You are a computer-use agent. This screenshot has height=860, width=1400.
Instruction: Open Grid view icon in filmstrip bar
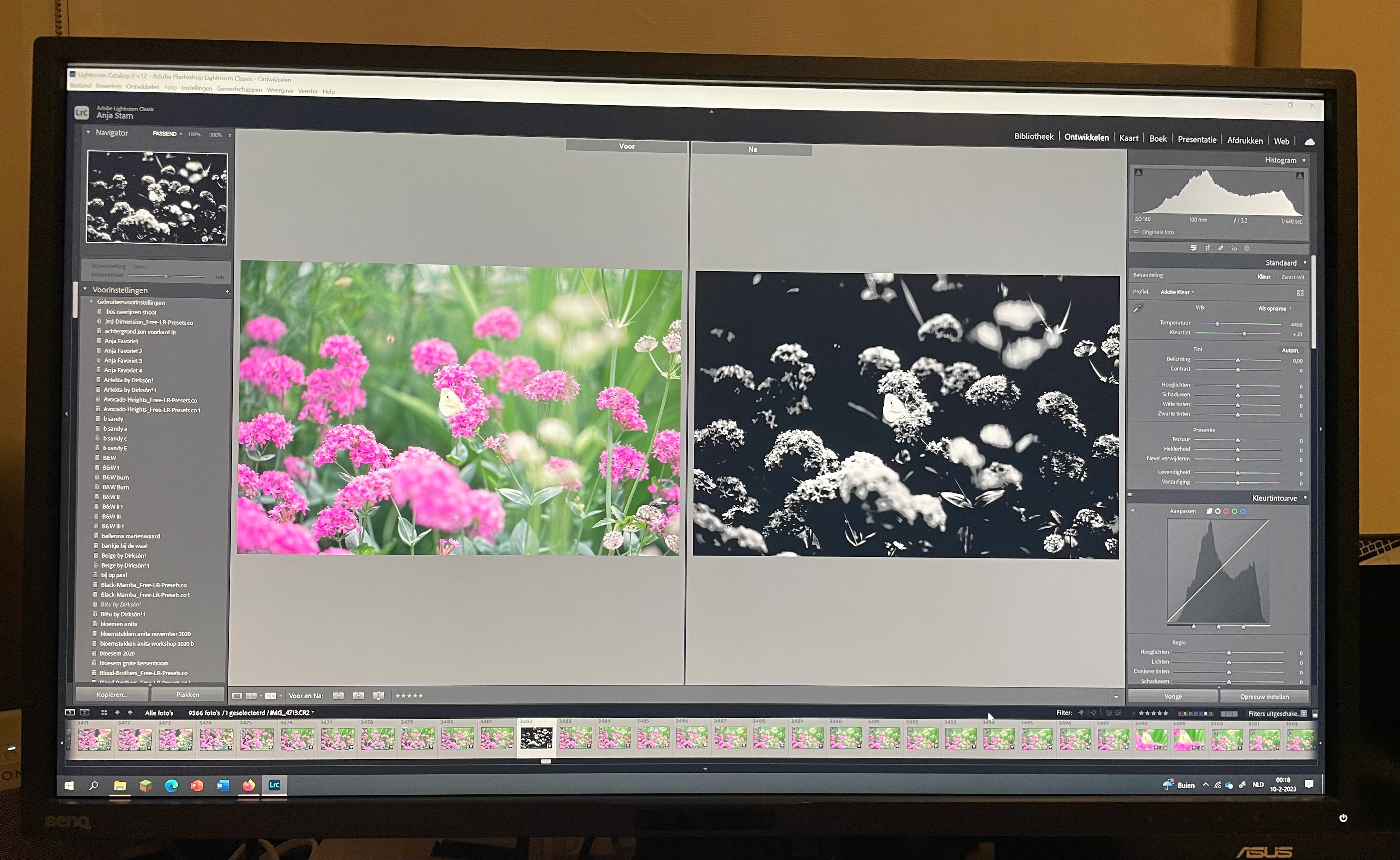[x=104, y=712]
